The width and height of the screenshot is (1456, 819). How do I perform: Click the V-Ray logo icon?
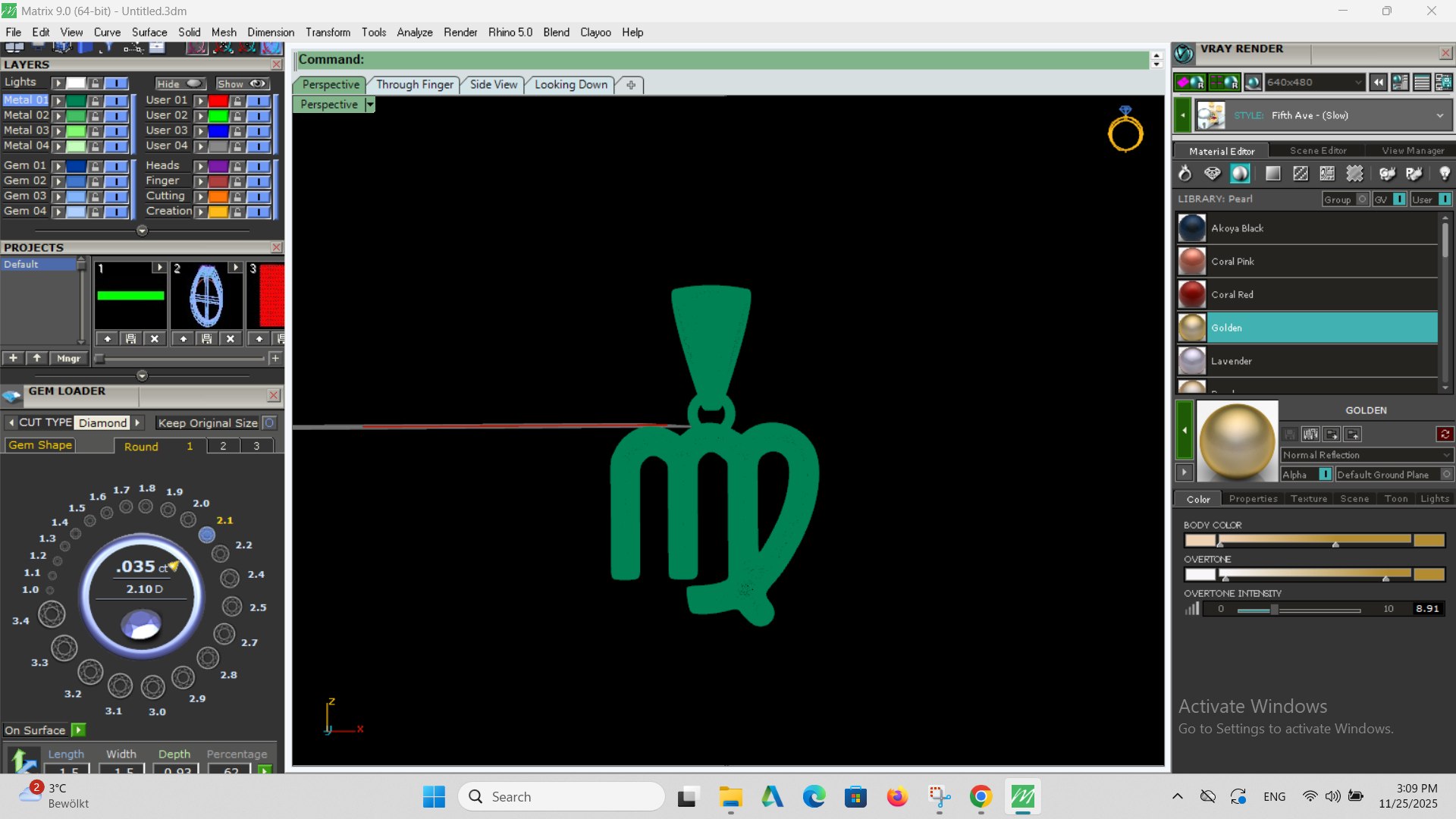coord(1184,53)
